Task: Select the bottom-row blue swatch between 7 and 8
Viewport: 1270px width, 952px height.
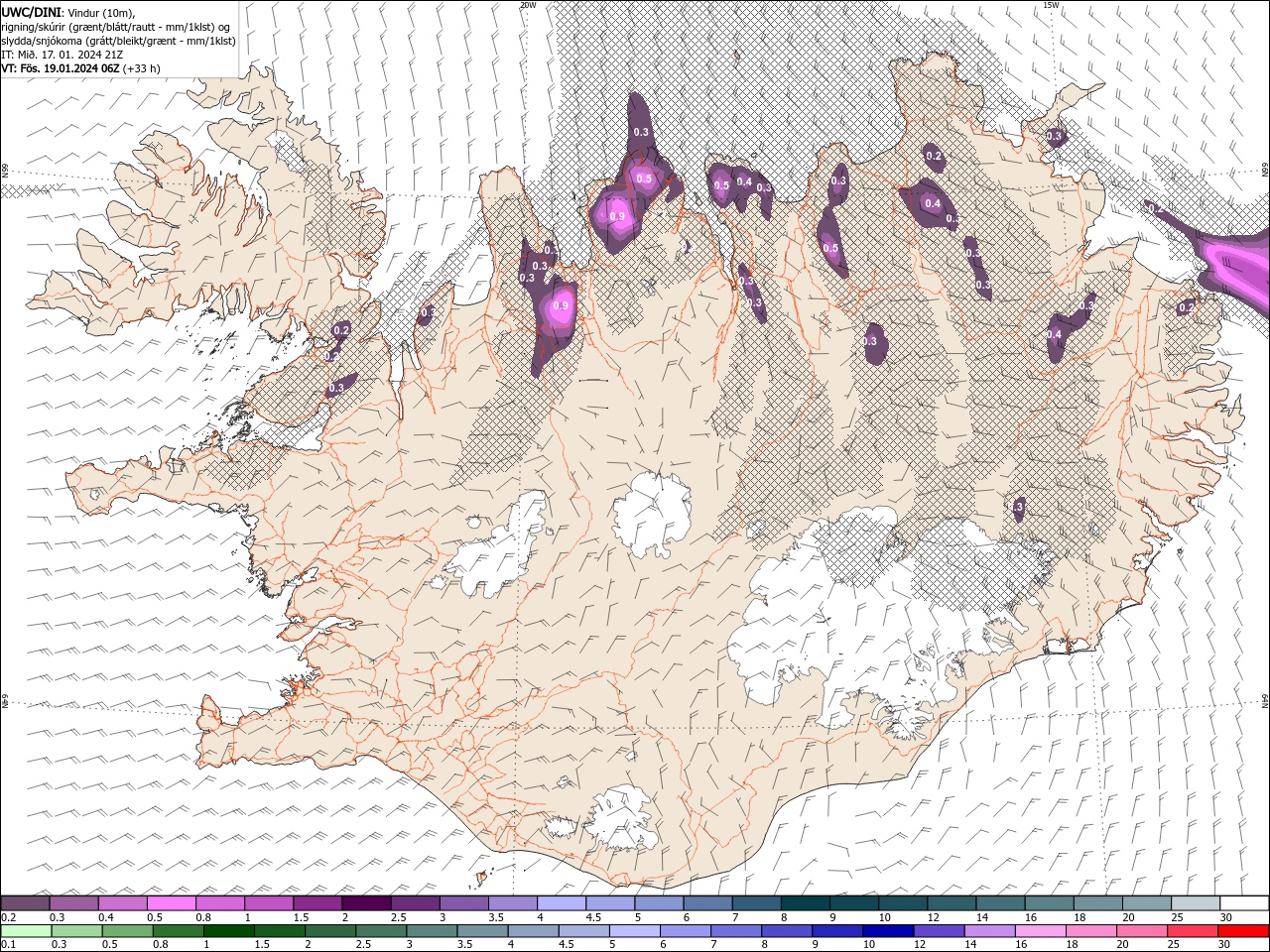Action: point(736,931)
